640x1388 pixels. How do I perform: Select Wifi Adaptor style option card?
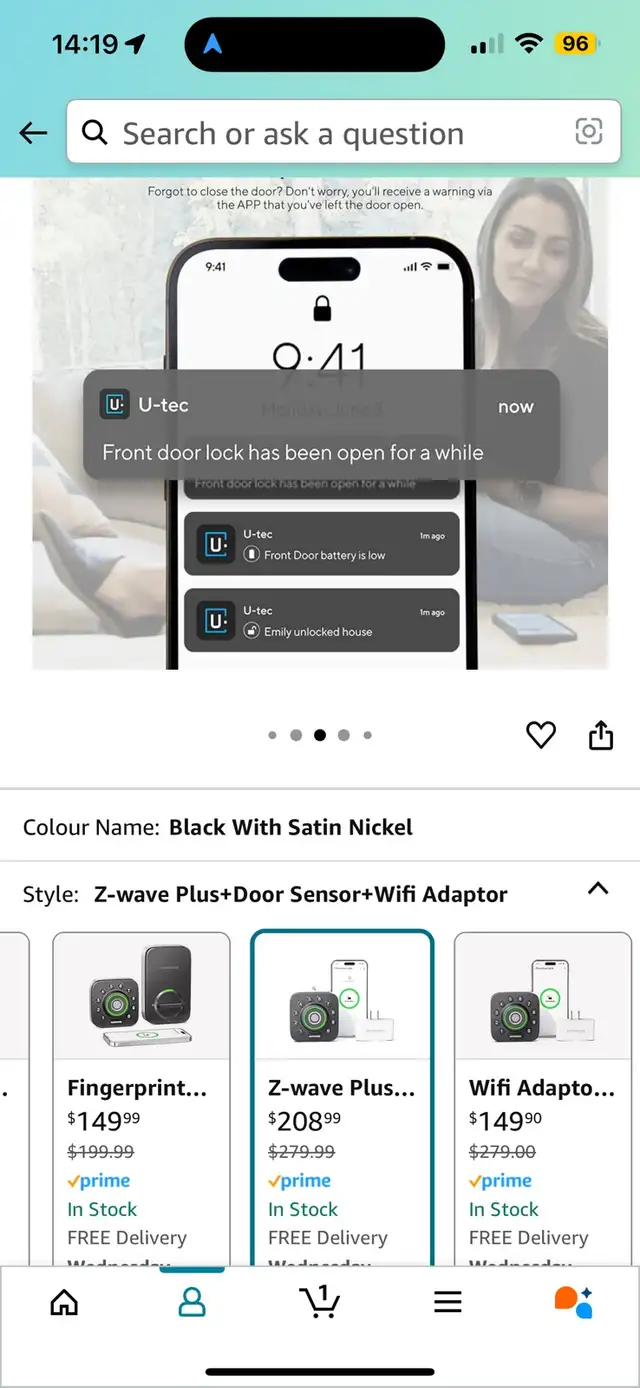(x=543, y=1099)
